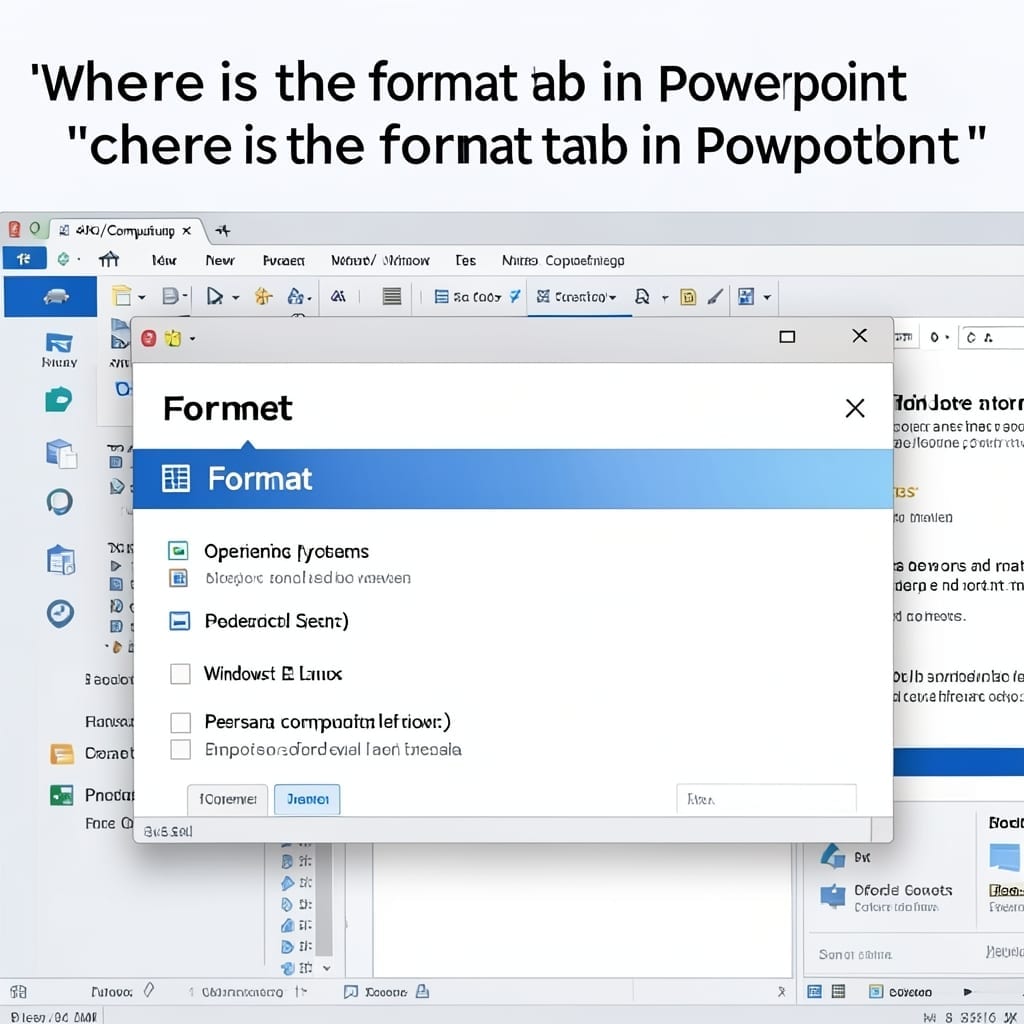Click the cube document icon in the left sidebar
The width and height of the screenshot is (1024, 1024).
pos(61,453)
